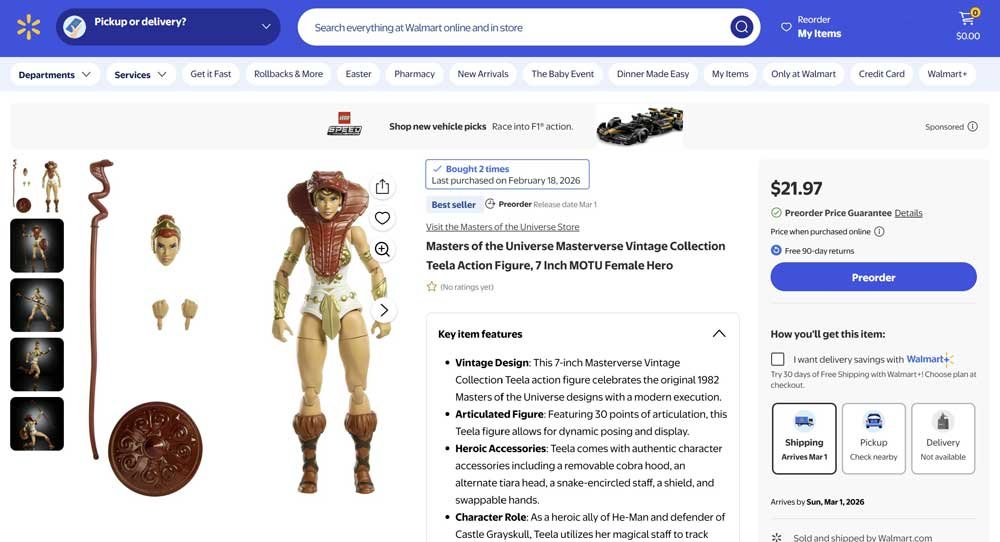Select the Shipping fulfillment option

tap(804, 438)
